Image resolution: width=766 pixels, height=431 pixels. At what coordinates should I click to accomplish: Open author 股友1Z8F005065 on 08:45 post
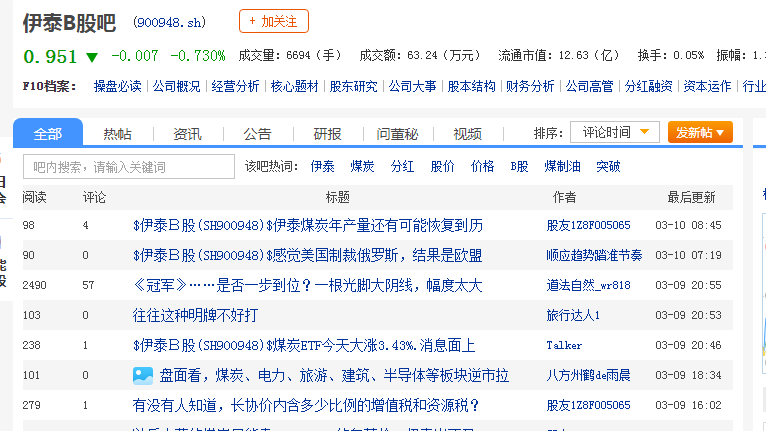pyautogui.click(x=588, y=225)
